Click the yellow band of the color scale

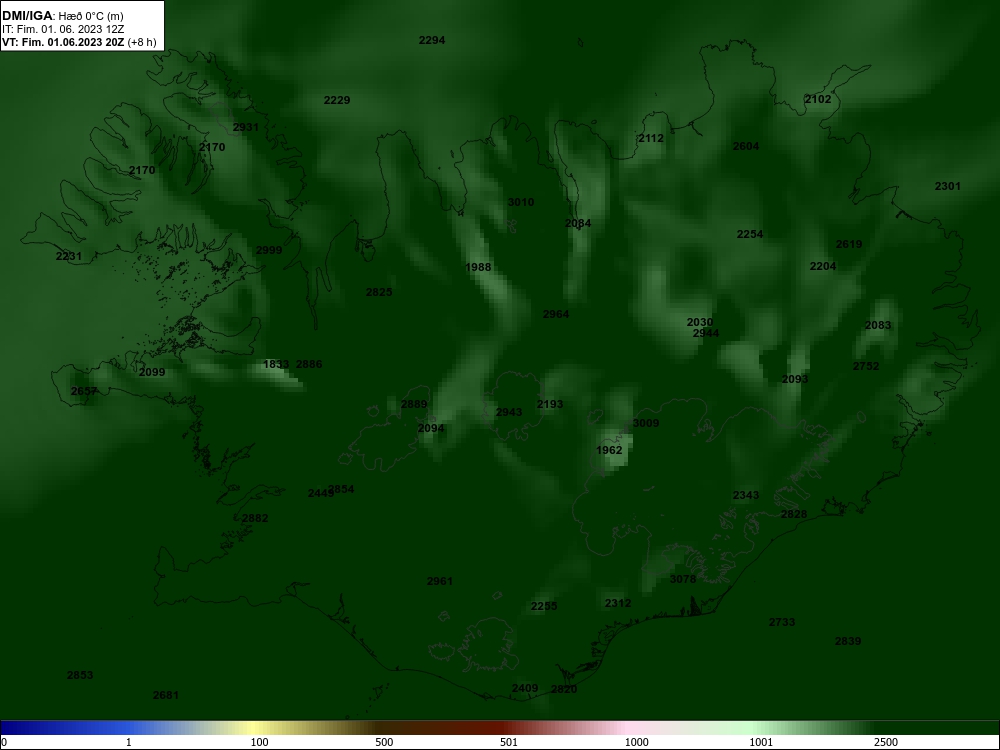(252, 728)
